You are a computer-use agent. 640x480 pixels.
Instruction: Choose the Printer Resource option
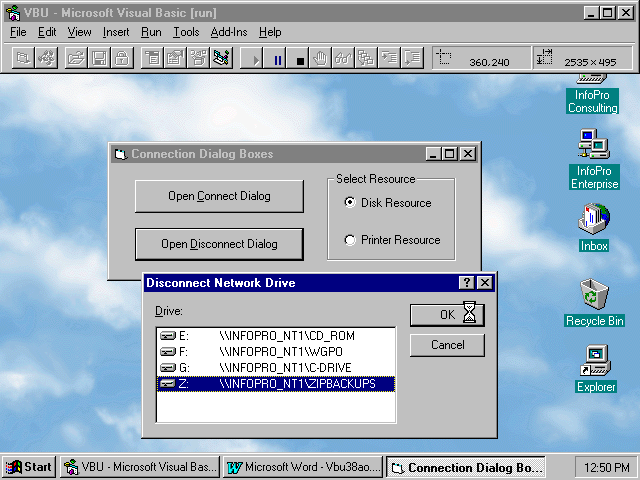pyautogui.click(x=350, y=240)
